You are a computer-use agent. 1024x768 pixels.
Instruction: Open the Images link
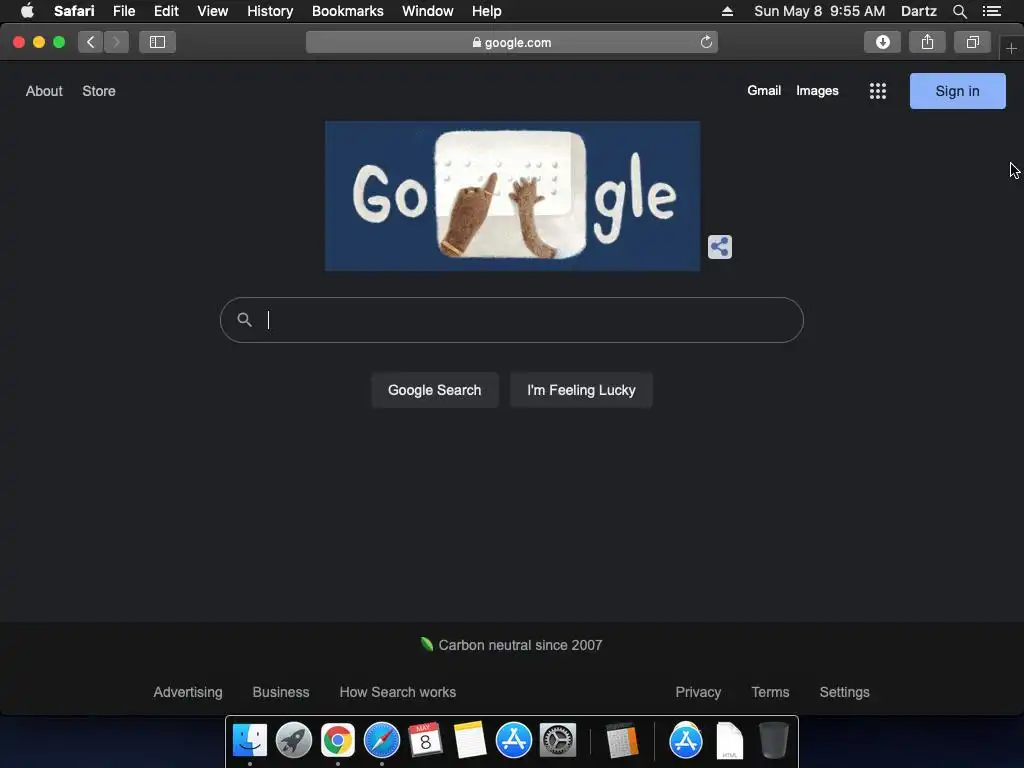(817, 91)
